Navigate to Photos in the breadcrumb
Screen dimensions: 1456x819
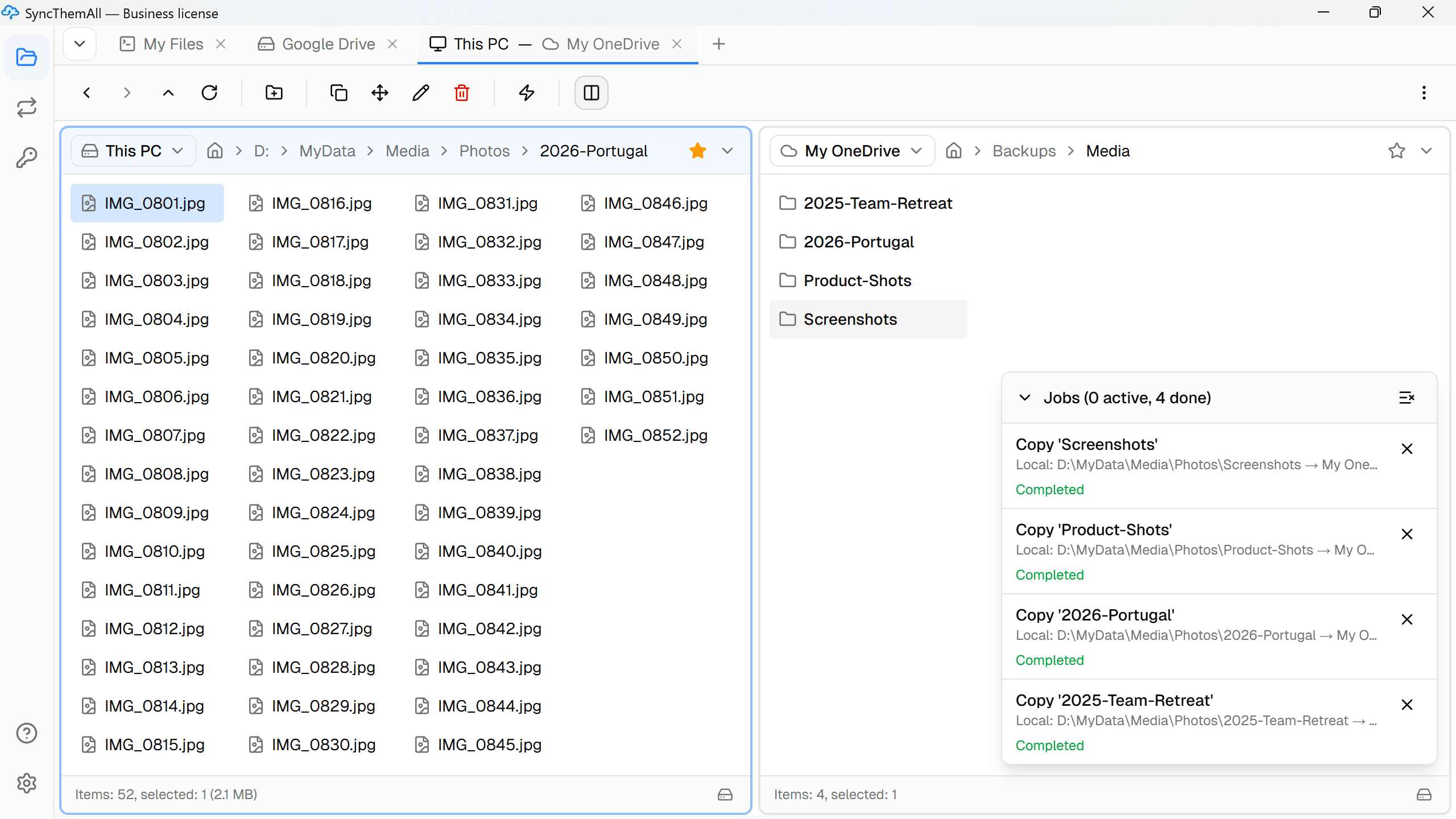485,151
